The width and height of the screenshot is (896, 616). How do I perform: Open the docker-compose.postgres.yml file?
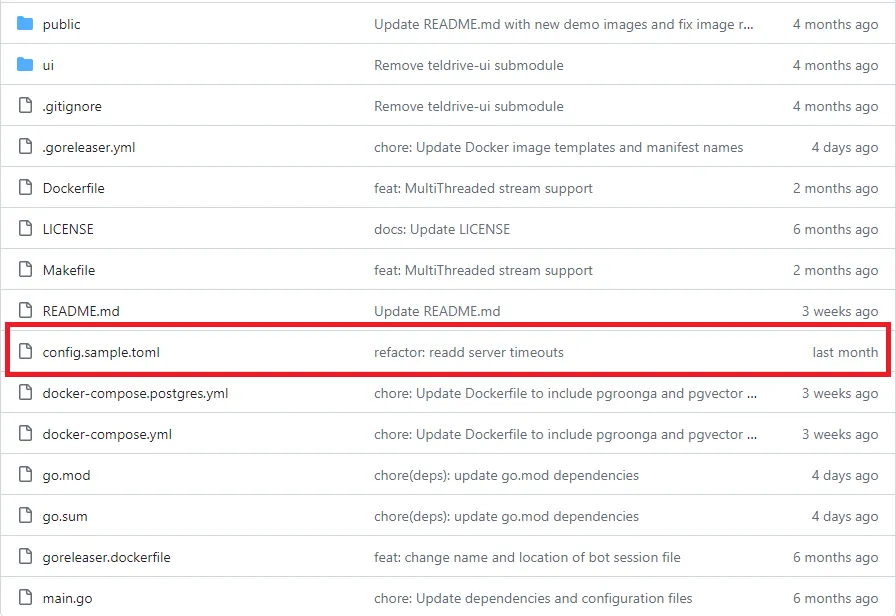tap(135, 393)
